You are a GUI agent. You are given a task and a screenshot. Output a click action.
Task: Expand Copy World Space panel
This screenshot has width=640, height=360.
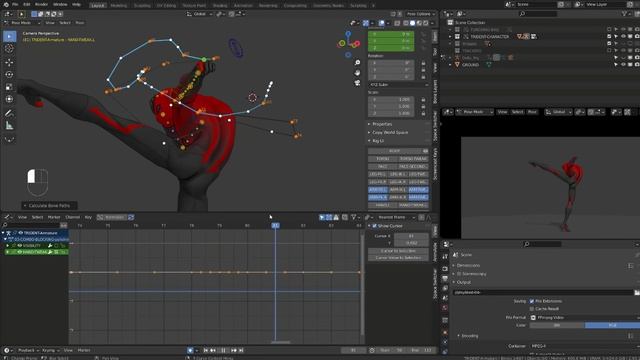pyautogui.click(x=390, y=133)
